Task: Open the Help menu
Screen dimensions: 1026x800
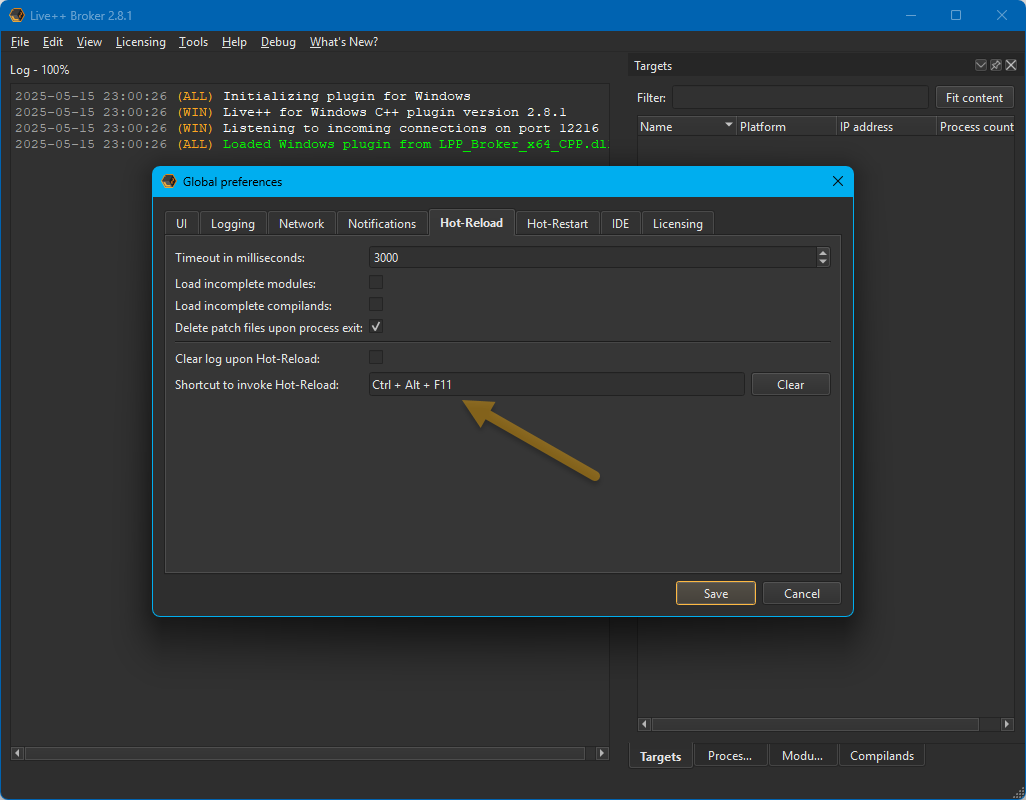Action: (234, 42)
